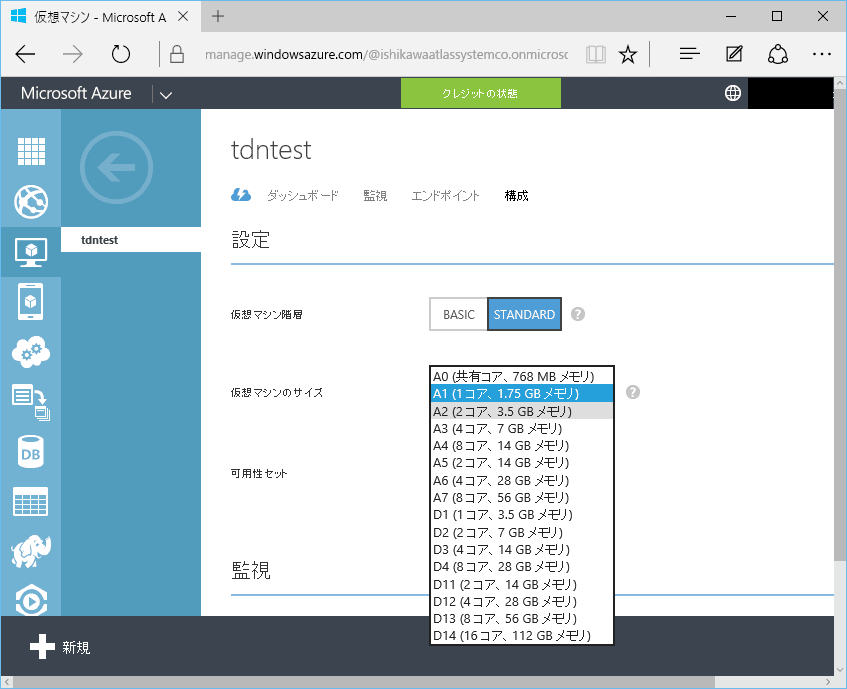Click the browser back arrow
847x689 pixels.
point(25,54)
